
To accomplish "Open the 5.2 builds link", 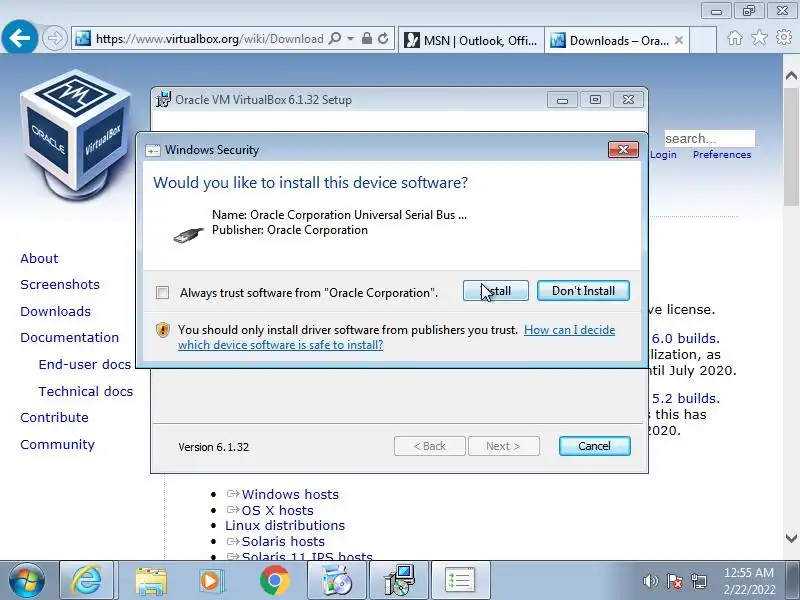I will click(686, 398).
